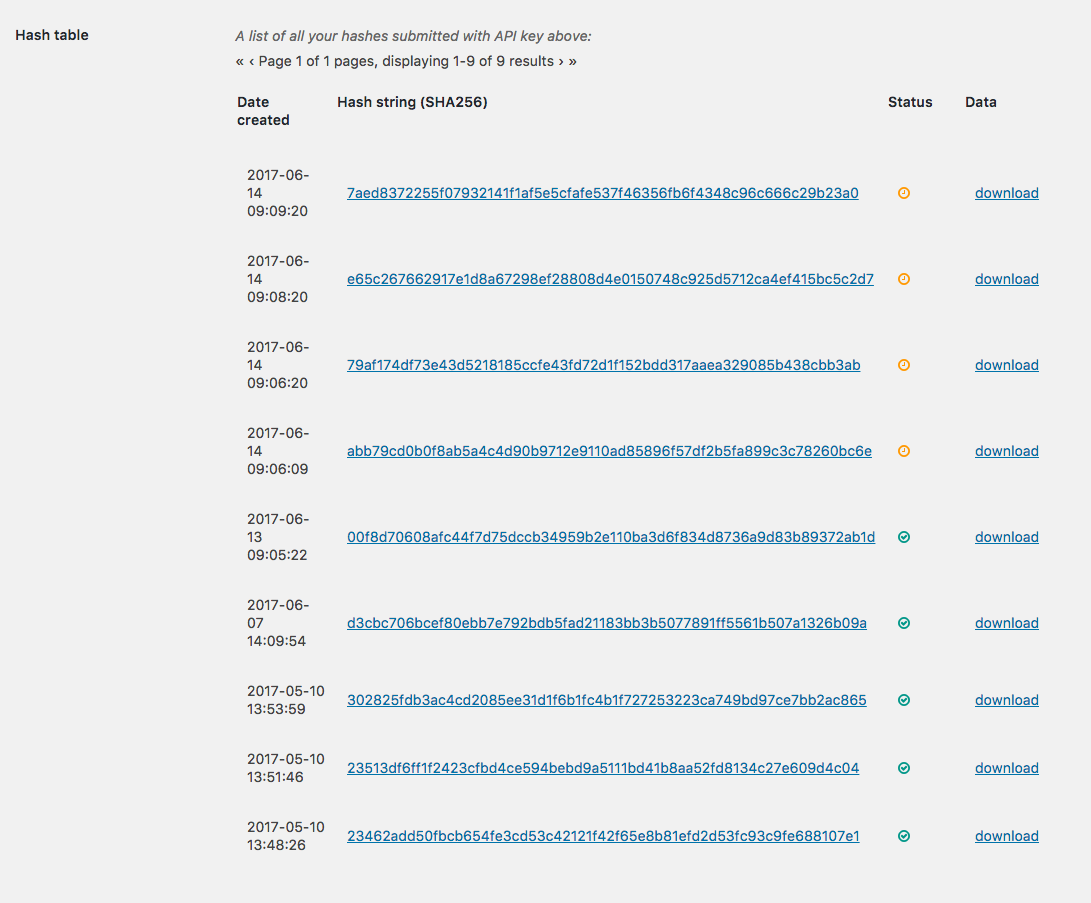The height and width of the screenshot is (903, 1091).
Task: Click pending clock icon for hash 7aed8372
Action: pyautogui.click(x=904, y=193)
